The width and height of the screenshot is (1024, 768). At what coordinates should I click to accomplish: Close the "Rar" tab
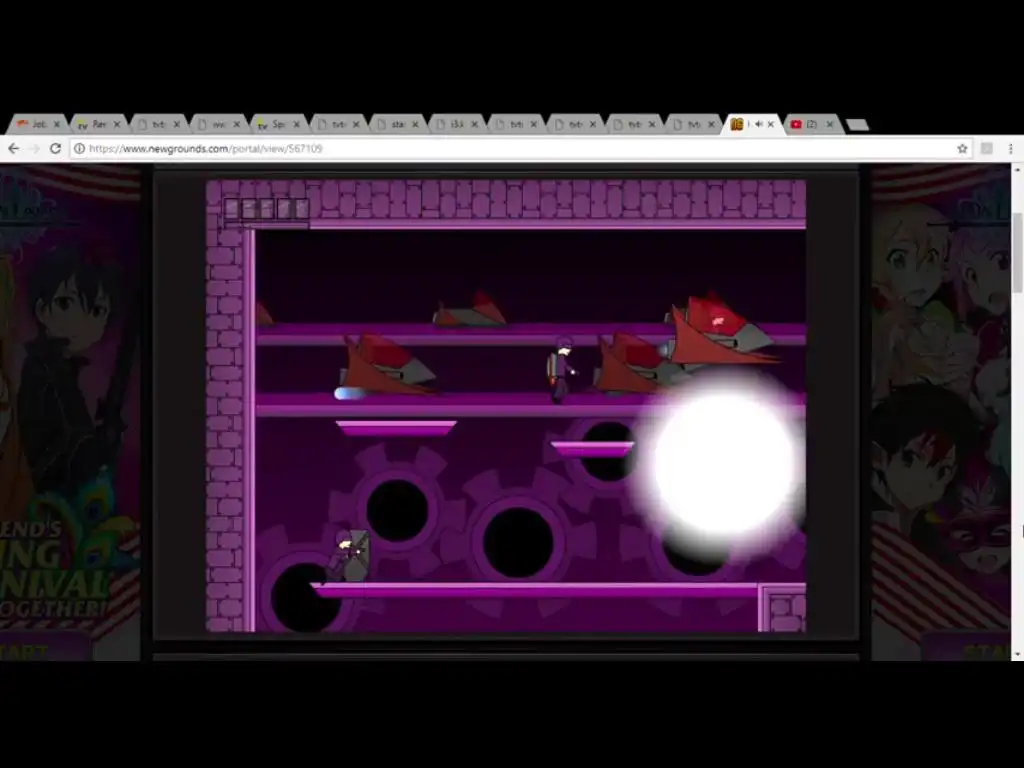pyautogui.click(x=117, y=124)
